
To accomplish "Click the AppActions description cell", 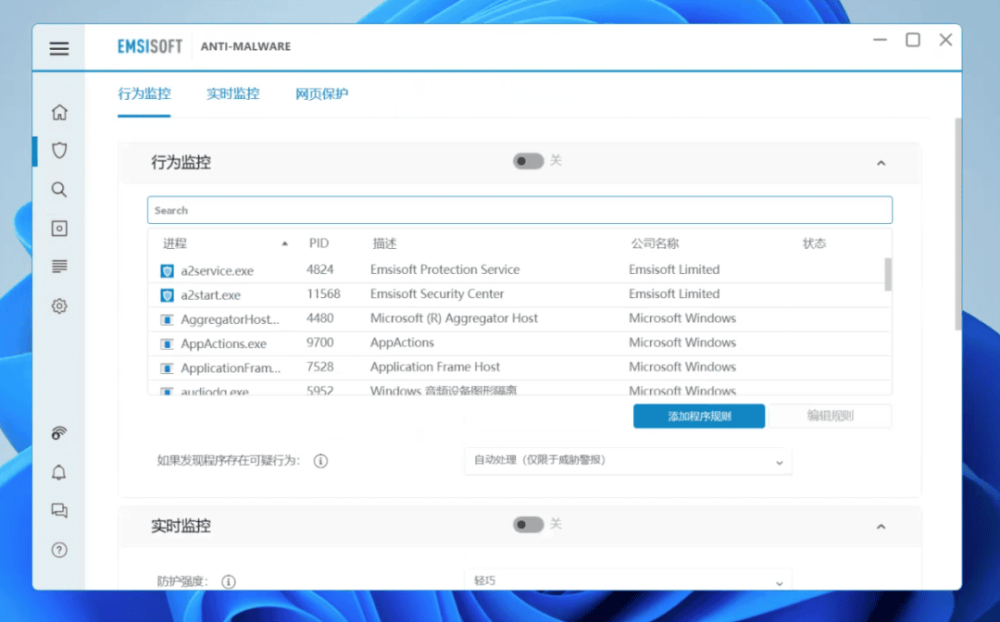I will pyautogui.click(x=402, y=343).
